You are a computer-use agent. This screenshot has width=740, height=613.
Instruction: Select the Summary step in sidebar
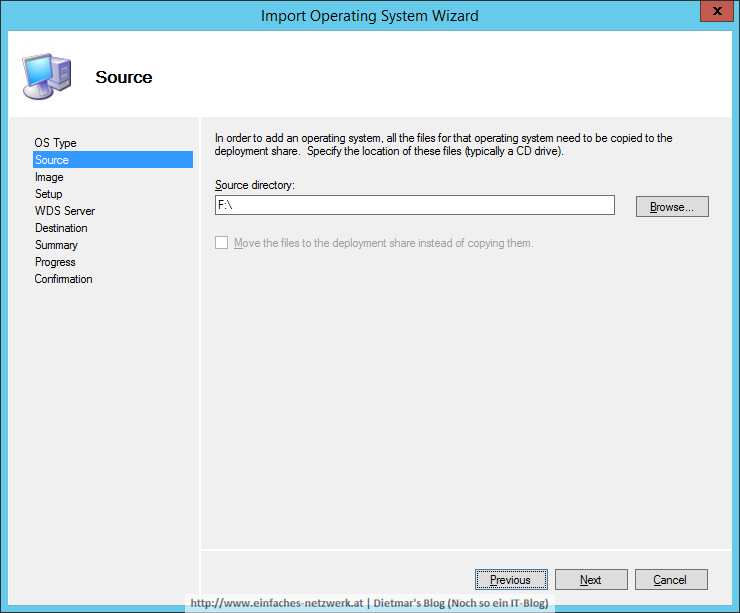(x=56, y=245)
